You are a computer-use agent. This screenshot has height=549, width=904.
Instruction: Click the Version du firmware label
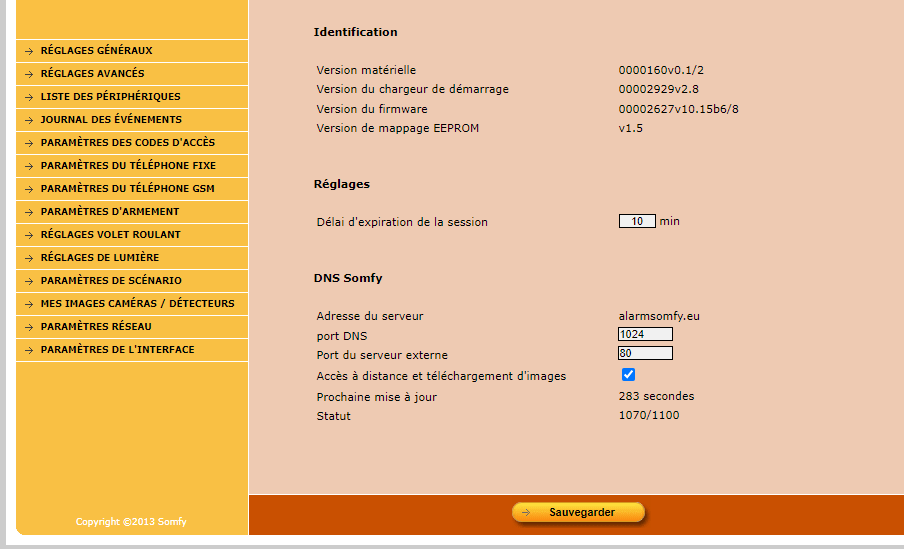pyautogui.click(x=372, y=109)
